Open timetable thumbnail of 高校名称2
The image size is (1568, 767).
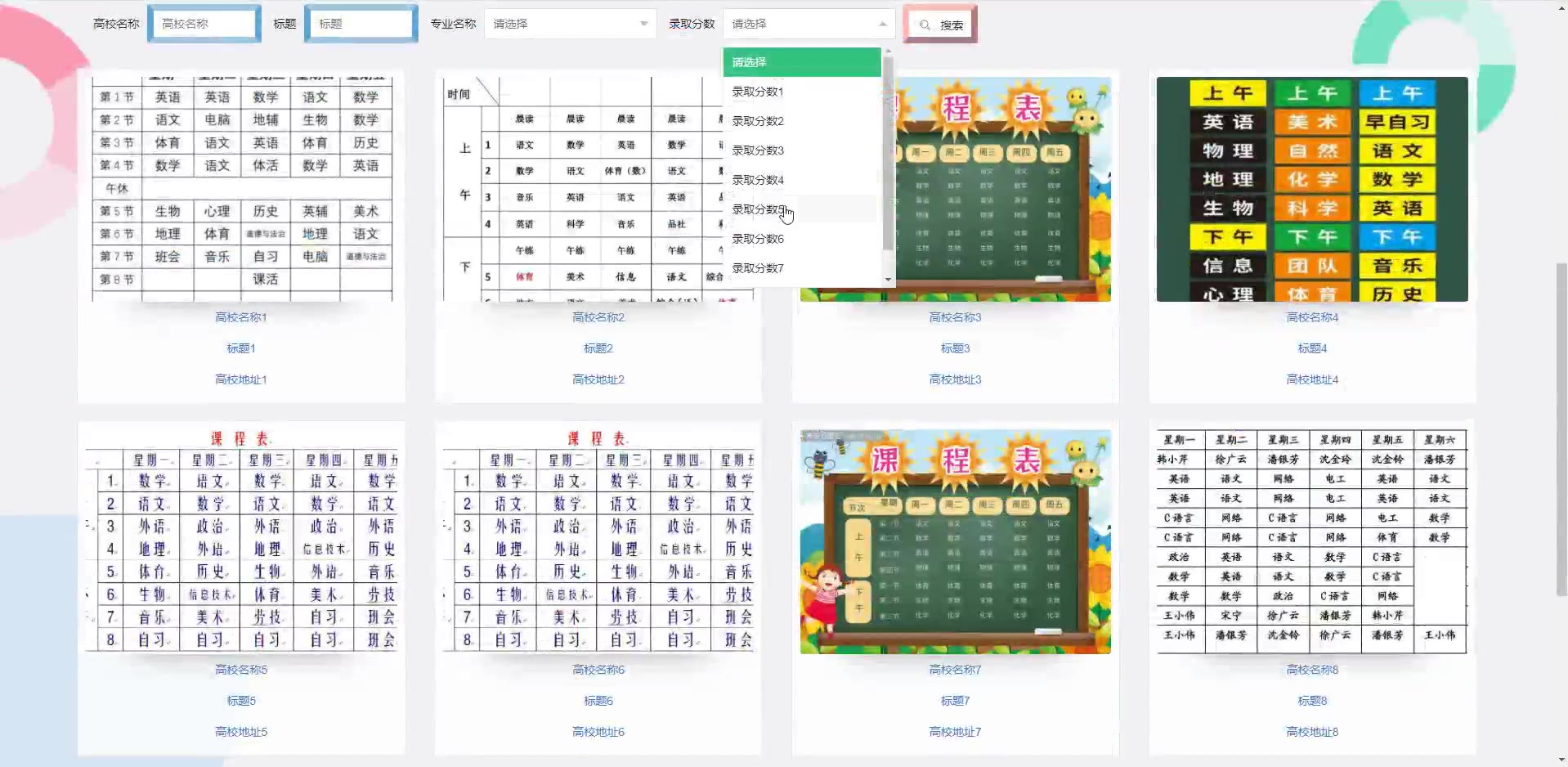click(x=598, y=189)
